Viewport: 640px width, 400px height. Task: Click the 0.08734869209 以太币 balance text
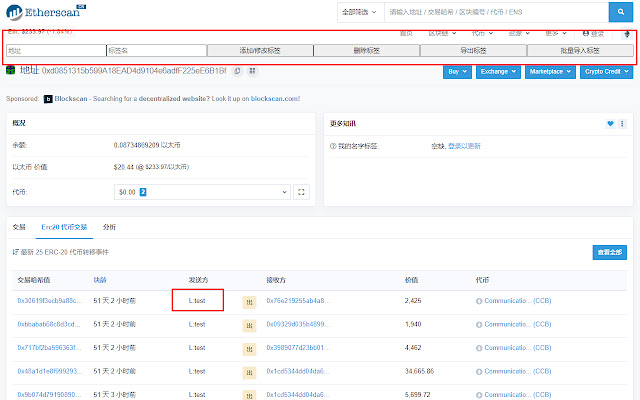pyautogui.click(x=147, y=145)
